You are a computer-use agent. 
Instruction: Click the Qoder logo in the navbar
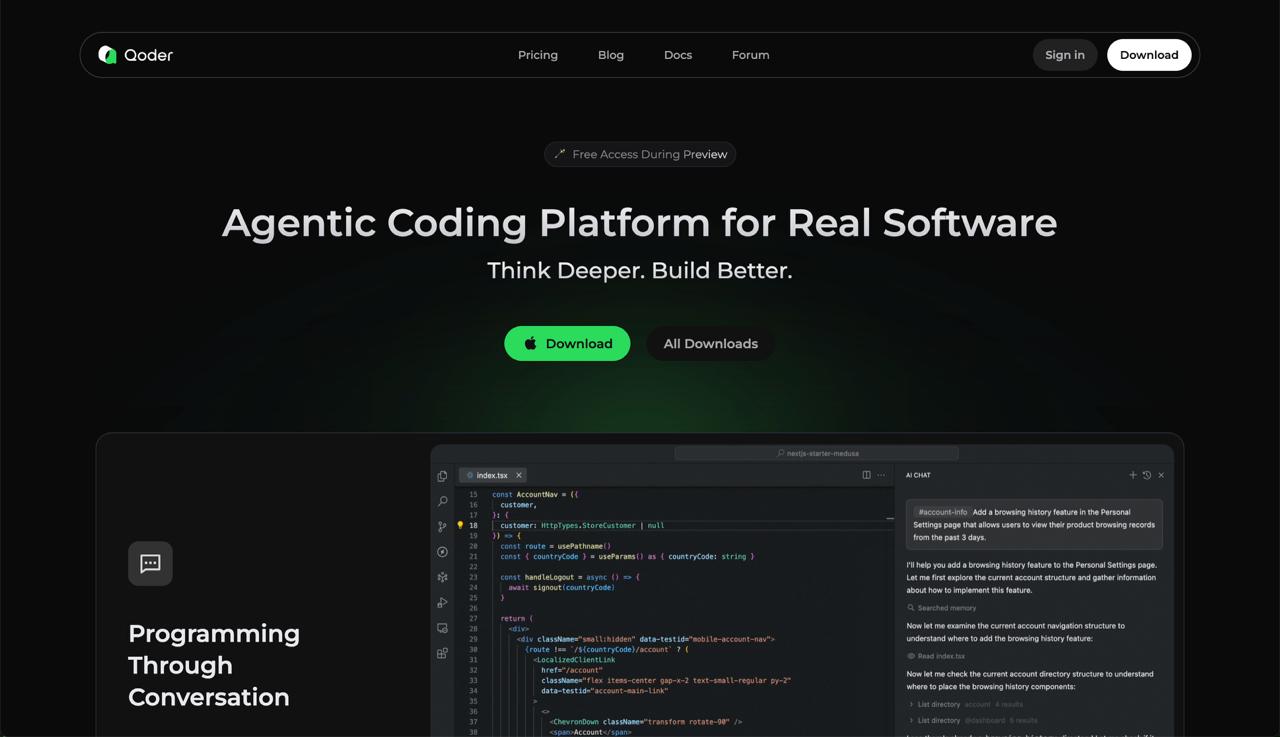coord(133,55)
